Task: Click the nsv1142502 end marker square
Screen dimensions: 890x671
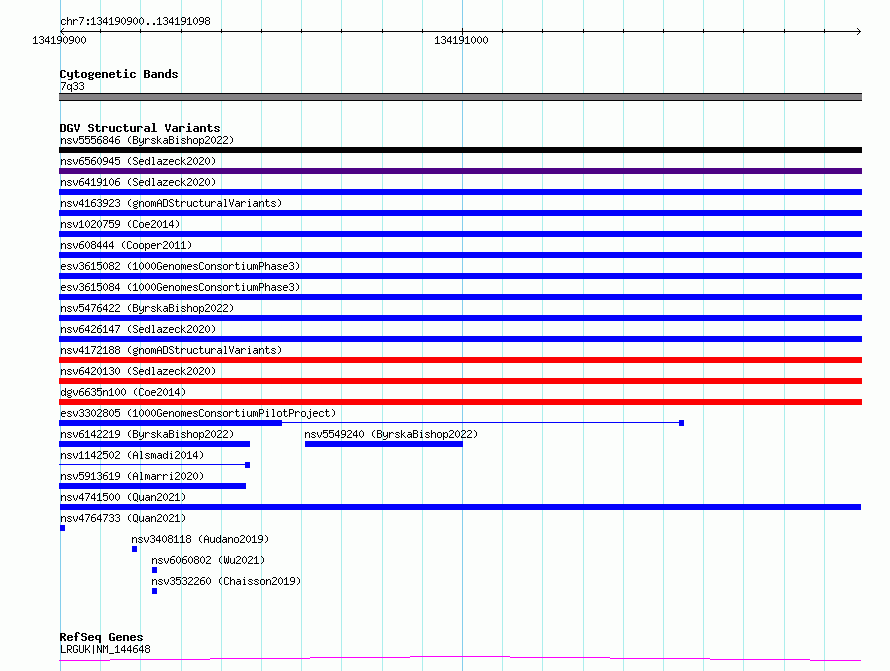Action: [247, 465]
